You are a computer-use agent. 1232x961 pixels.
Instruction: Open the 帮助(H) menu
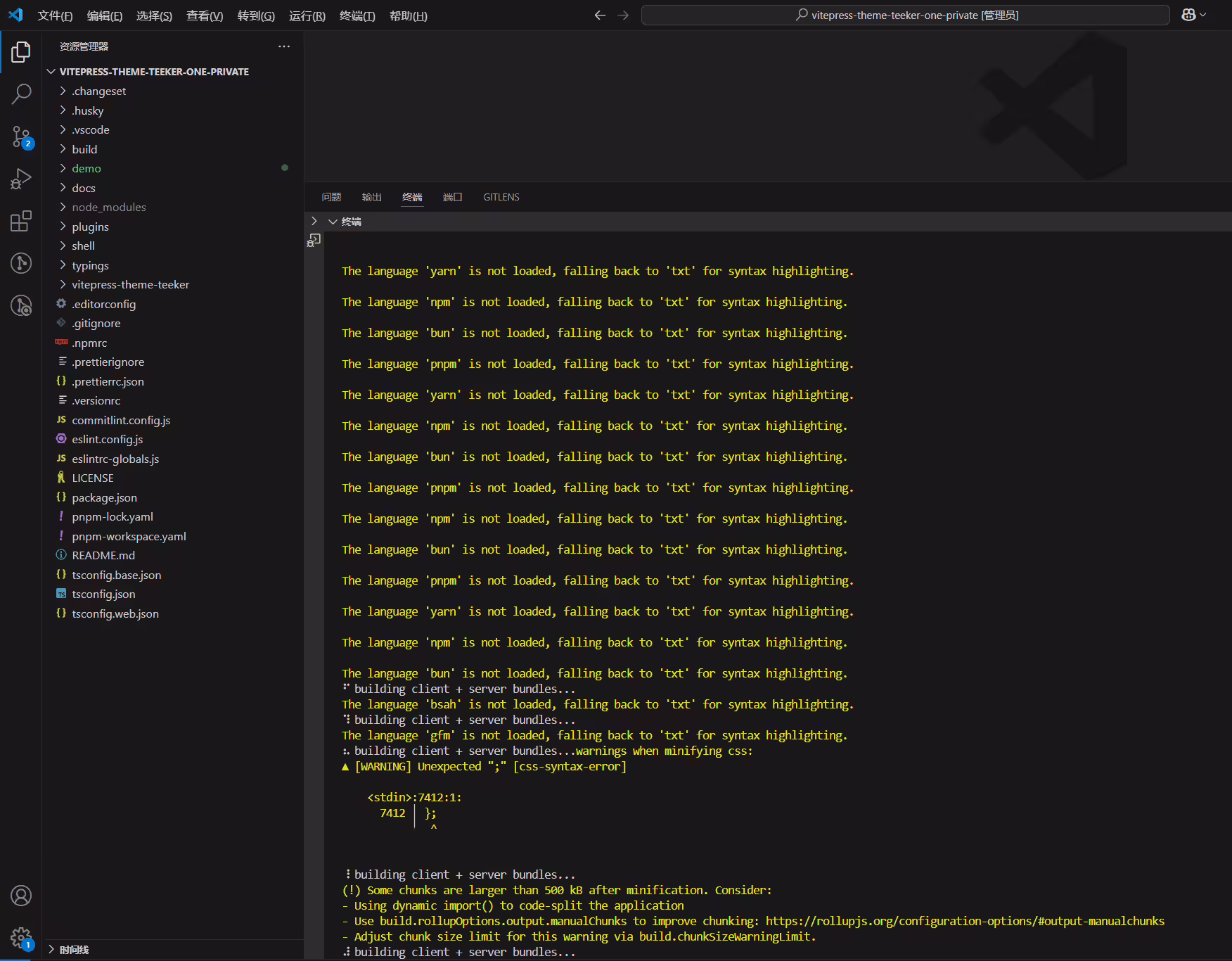[x=409, y=15]
